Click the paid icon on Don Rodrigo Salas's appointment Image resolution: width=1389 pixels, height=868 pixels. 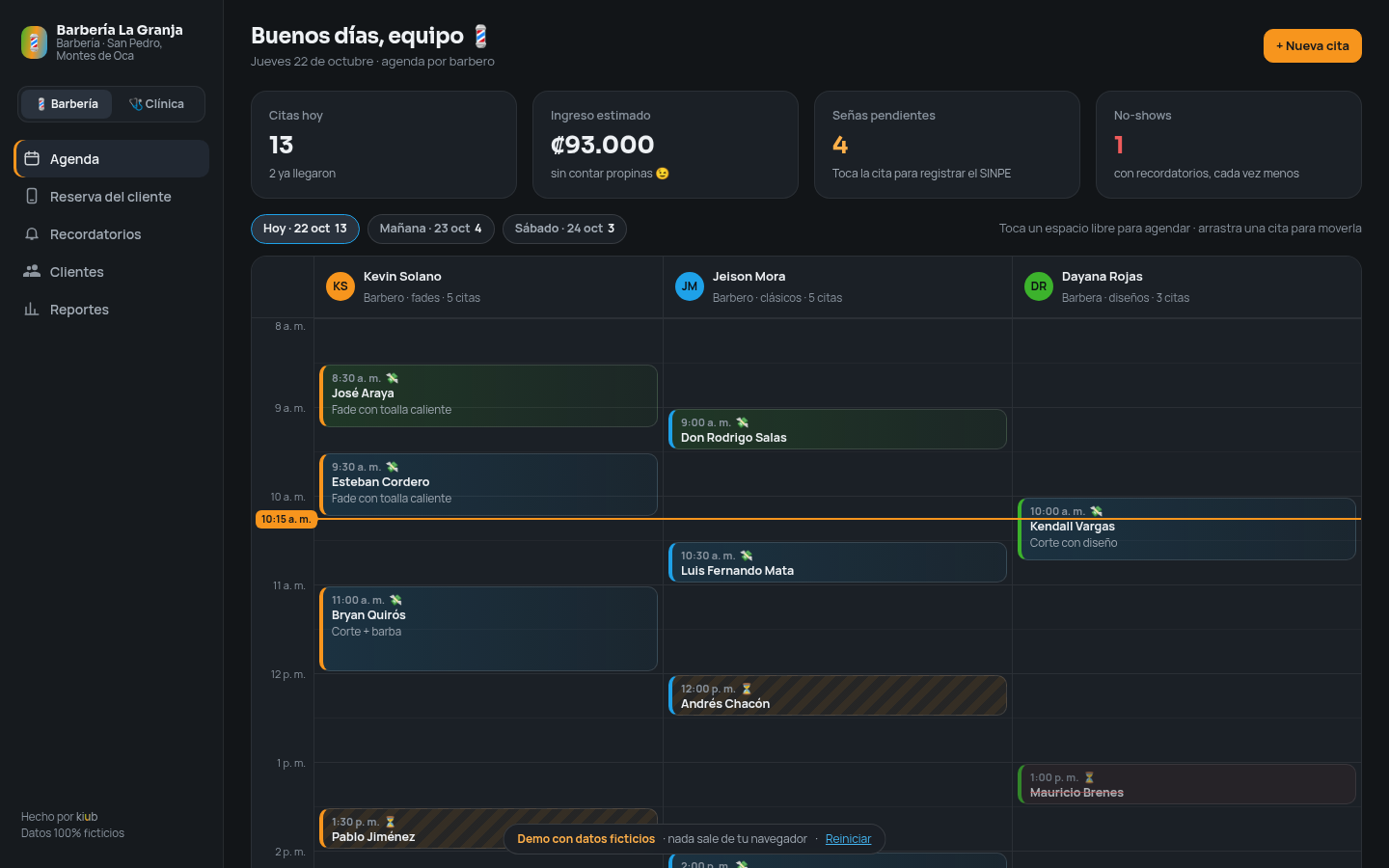pos(743,422)
